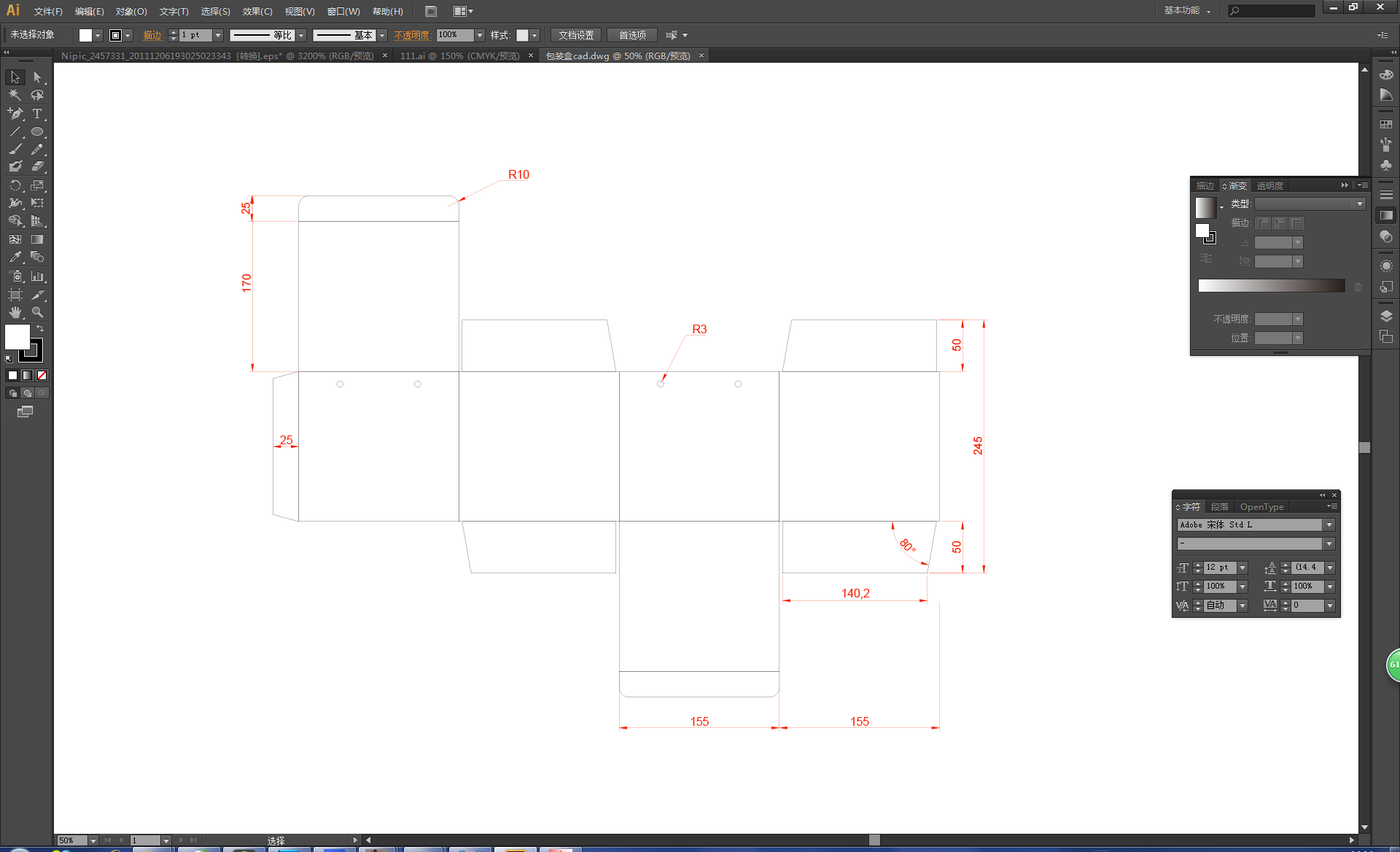The image size is (1400, 852).
Task: Activate the Zoom tool
Action: click(37, 312)
